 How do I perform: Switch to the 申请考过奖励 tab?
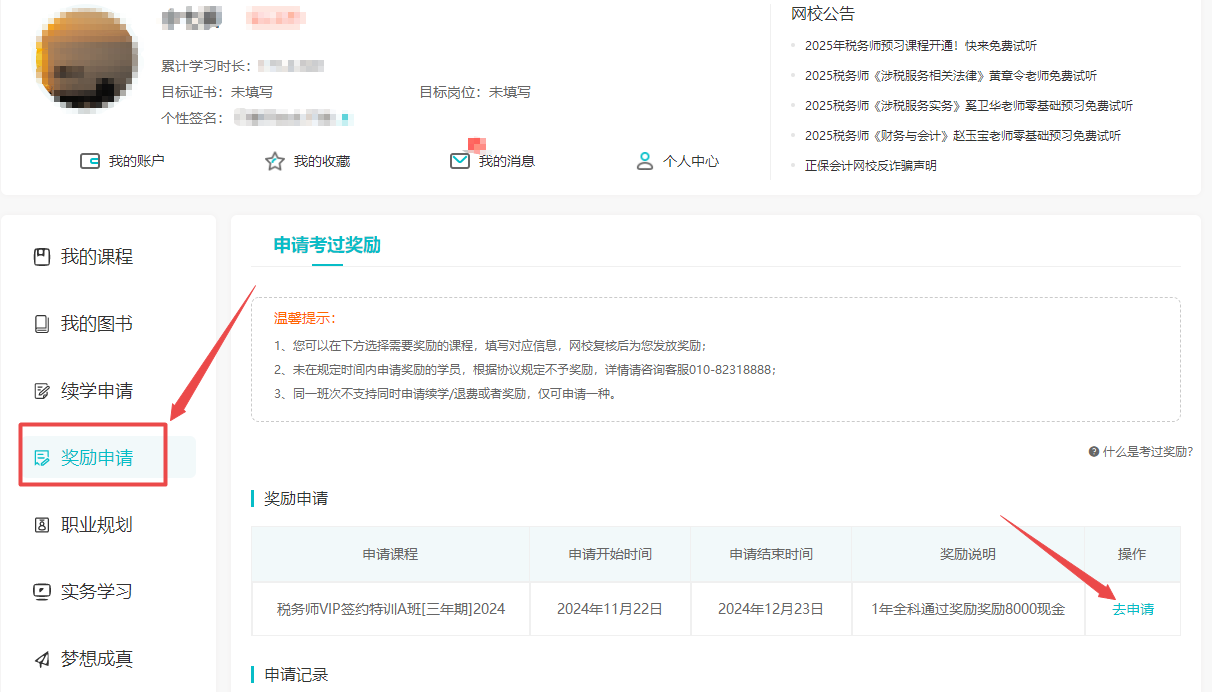327,245
